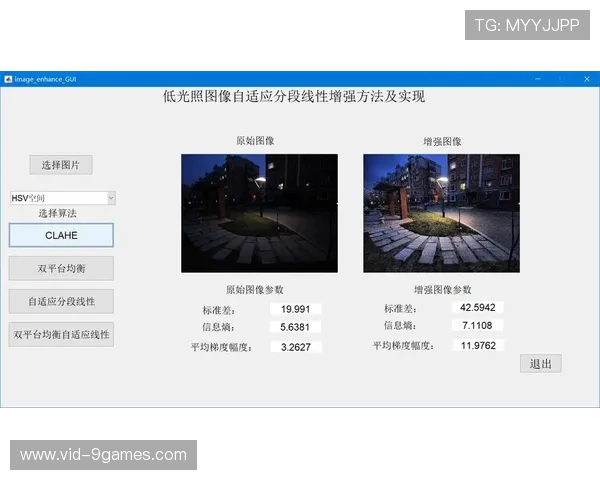Select the 双平台均衡 algorithm button

point(61,268)
